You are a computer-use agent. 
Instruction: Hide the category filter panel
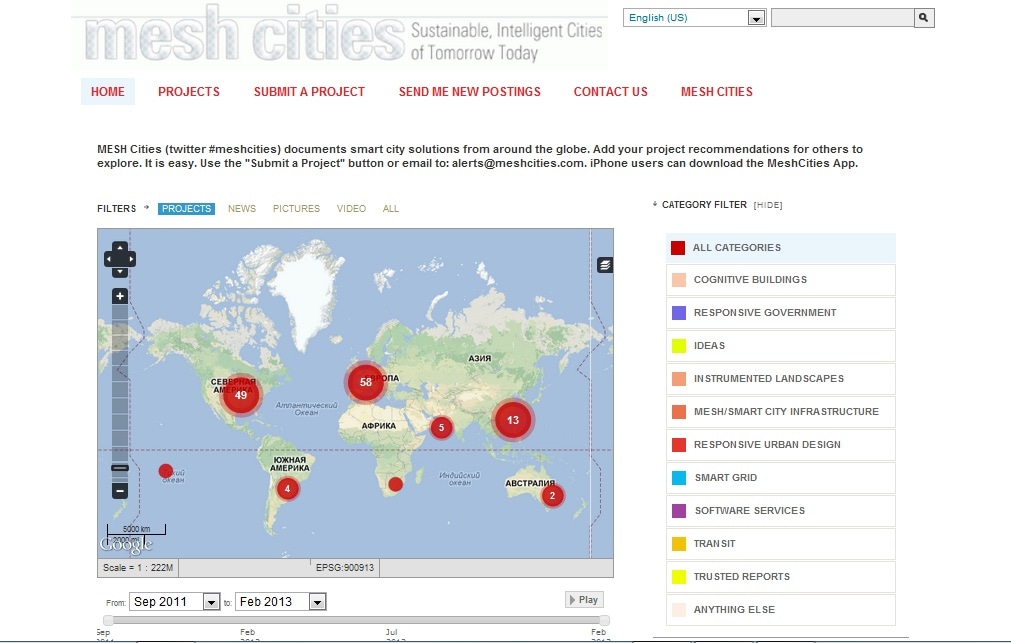(768, 205)
